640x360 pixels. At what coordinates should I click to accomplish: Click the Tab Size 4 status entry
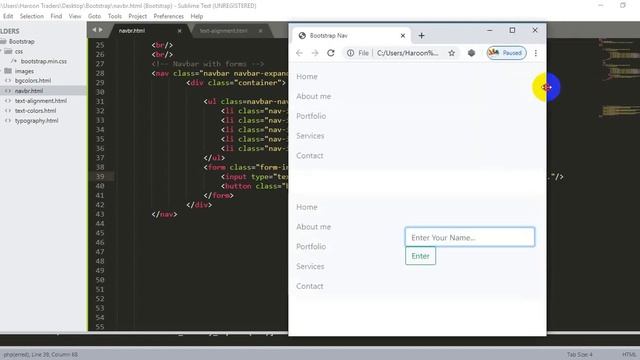pyautogui.click(x=579, y=354)
